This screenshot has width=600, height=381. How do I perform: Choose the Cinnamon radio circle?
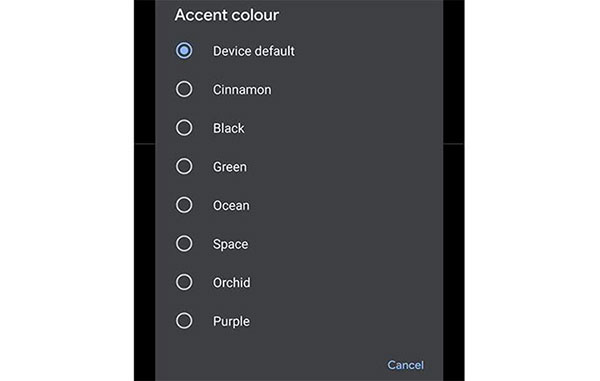tap(184, 89)
